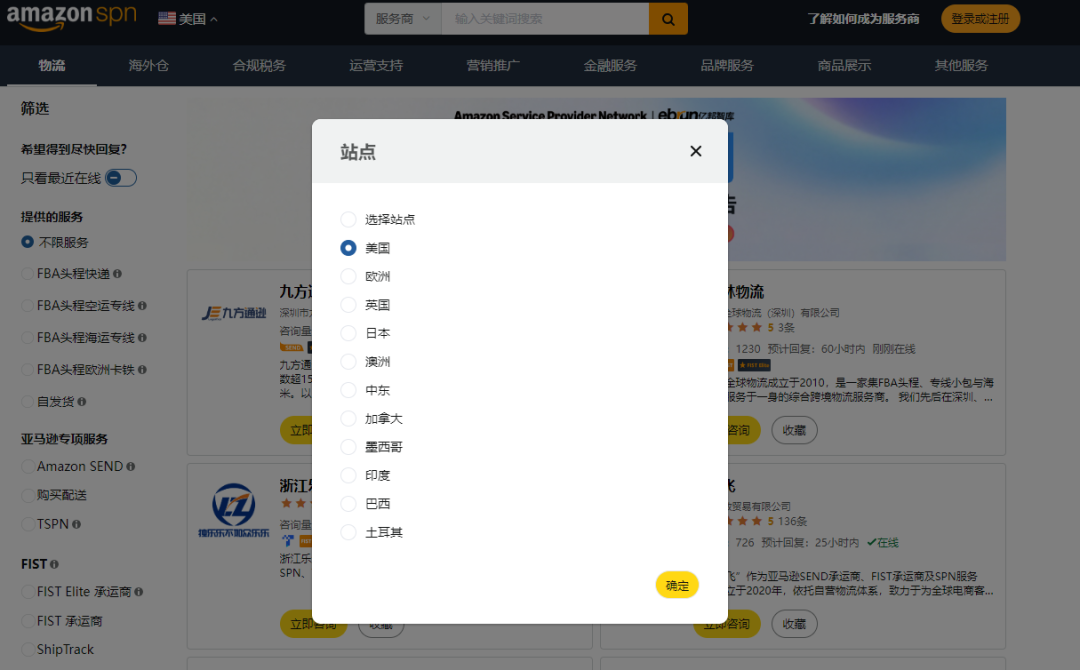Screen dimensions: 1080x670
Task: Select the 不限服务 filter radio
Action: (28, 242)
